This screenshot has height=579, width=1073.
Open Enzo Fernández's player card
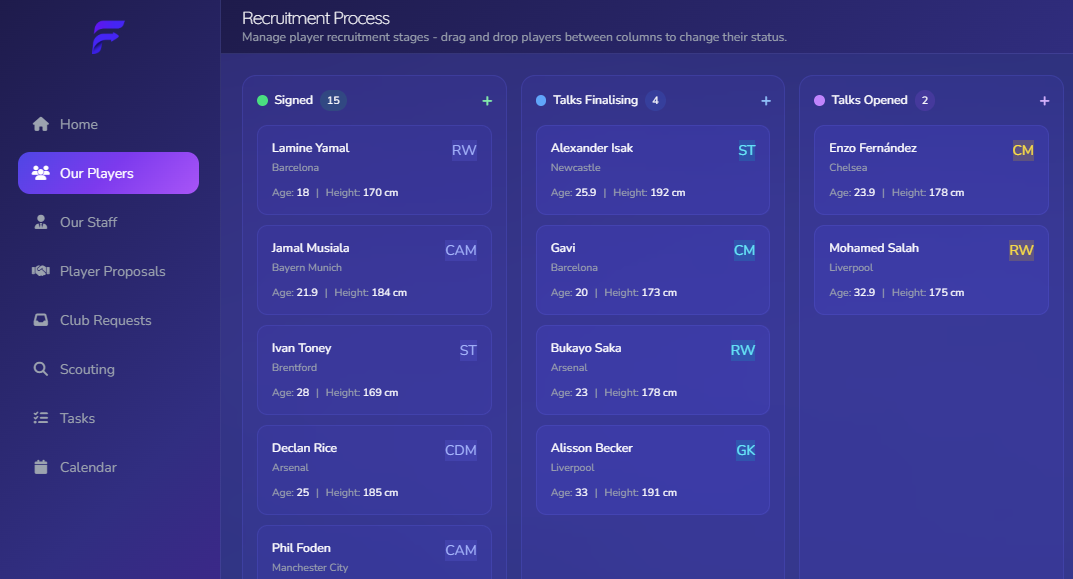931,169
